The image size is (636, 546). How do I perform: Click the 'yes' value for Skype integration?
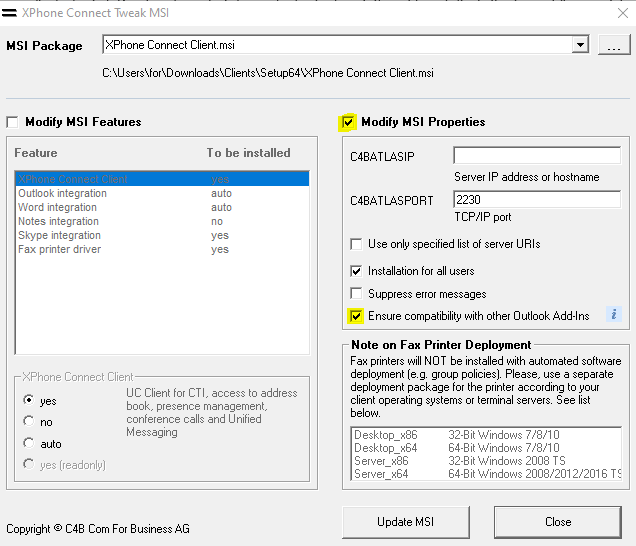220,236
